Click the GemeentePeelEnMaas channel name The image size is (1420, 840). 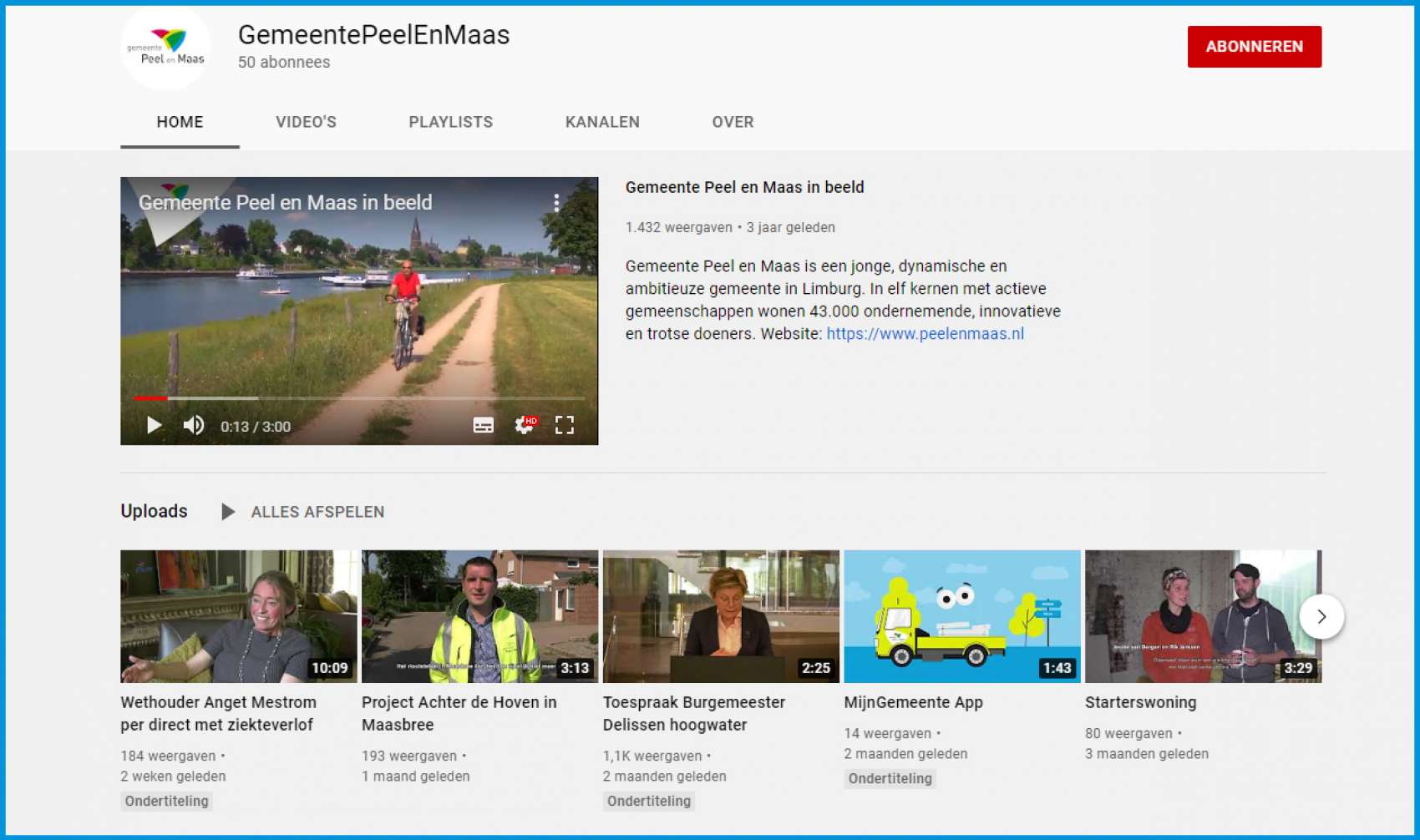pos(373,34)
